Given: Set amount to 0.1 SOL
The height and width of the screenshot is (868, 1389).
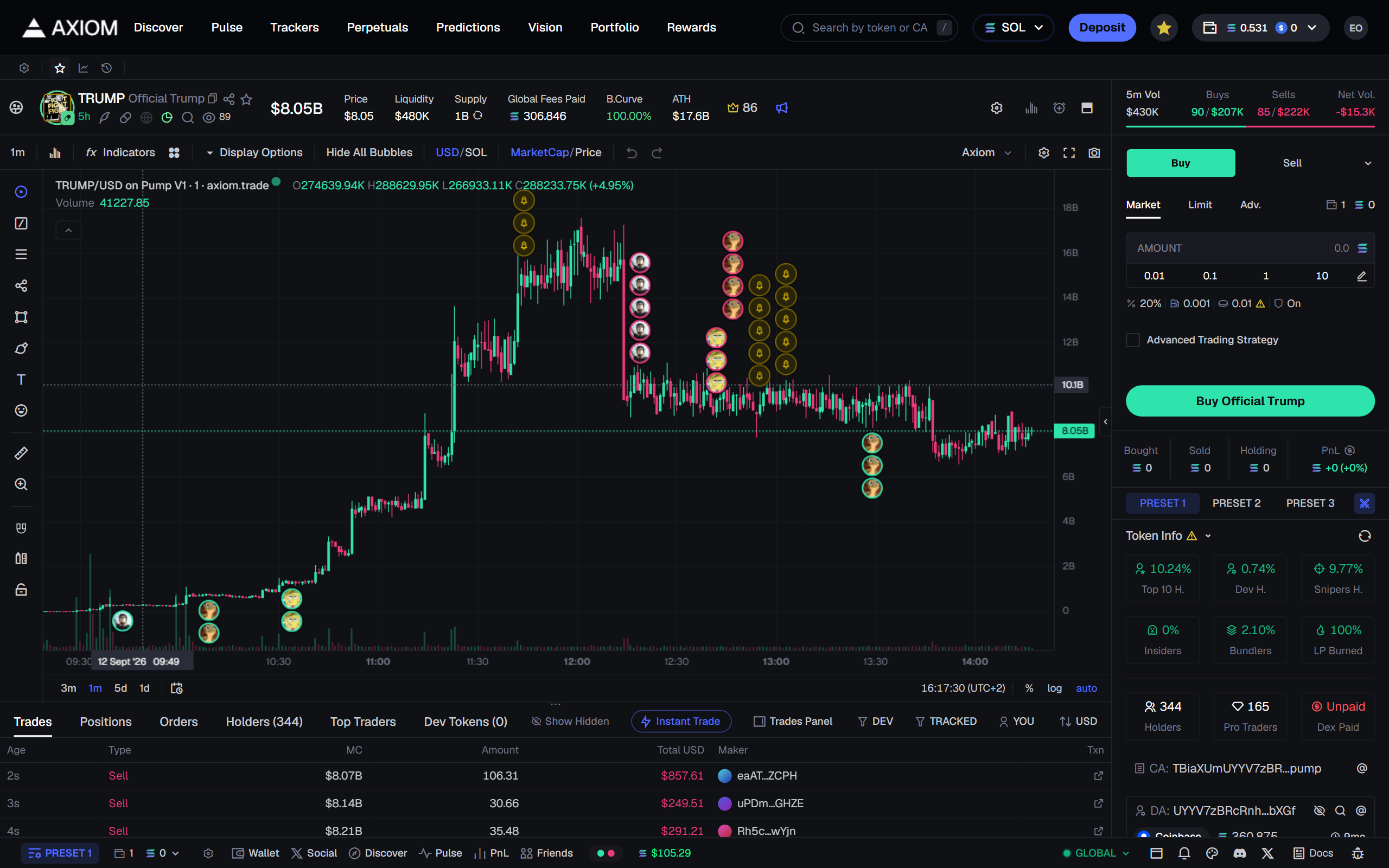Looking at the screenshot, I should click(x=1210, y=276).
